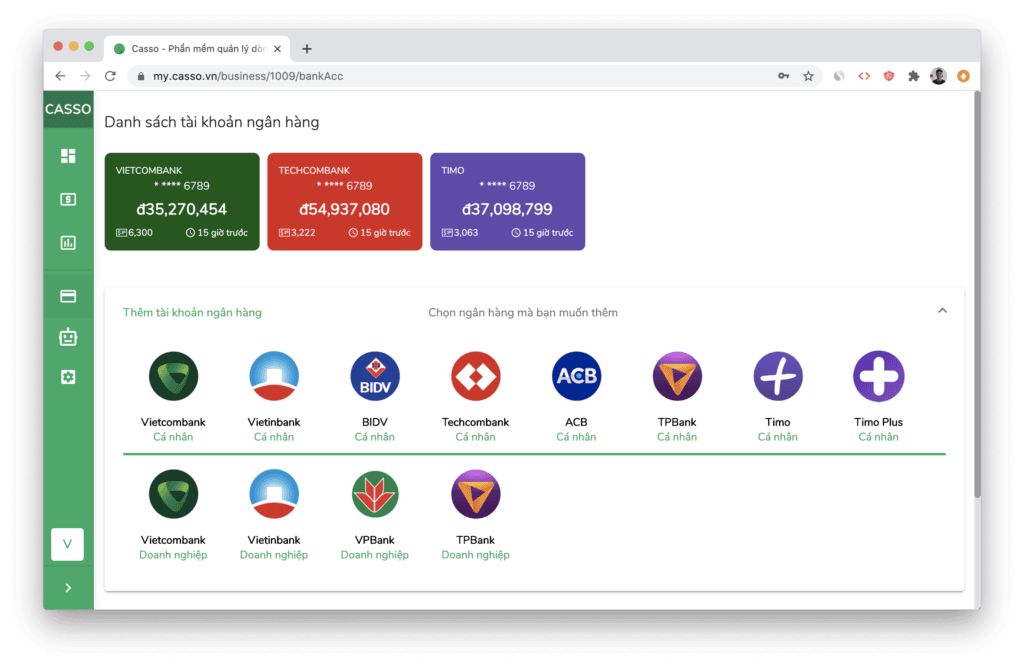The width and height of the screenshot is (1024, 667).
Task: Select Techcombank Cá nhân bank icon
Action: click(x=475, y=376)
